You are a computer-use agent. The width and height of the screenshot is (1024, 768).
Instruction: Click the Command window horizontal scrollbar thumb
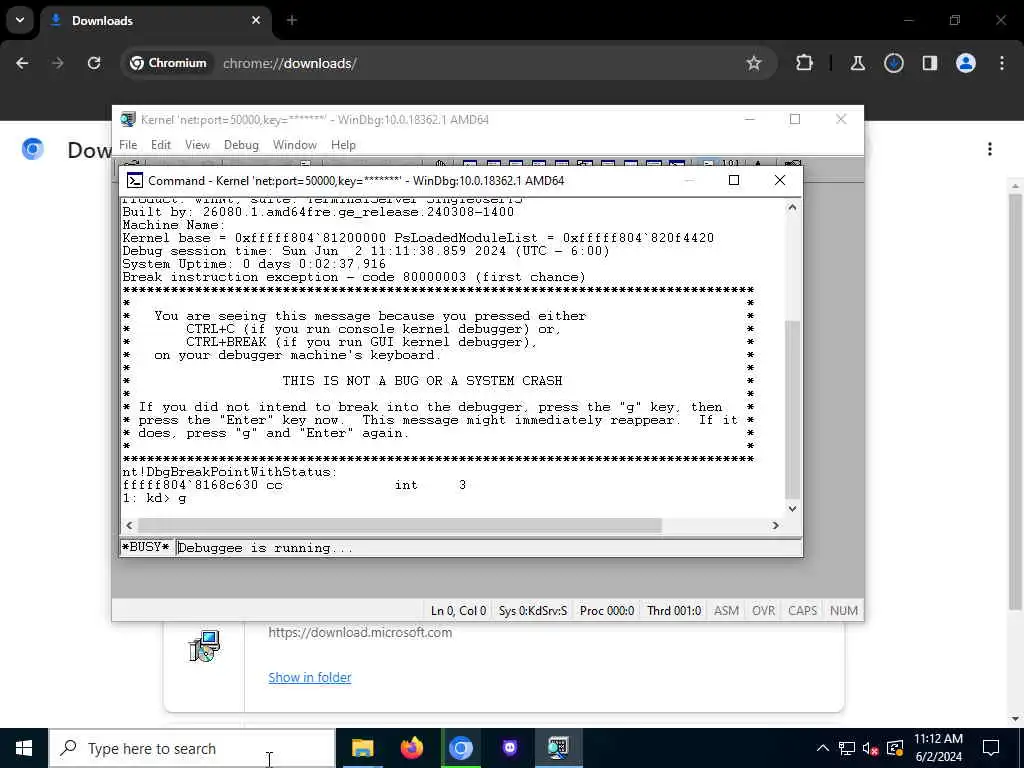(400, 525)
